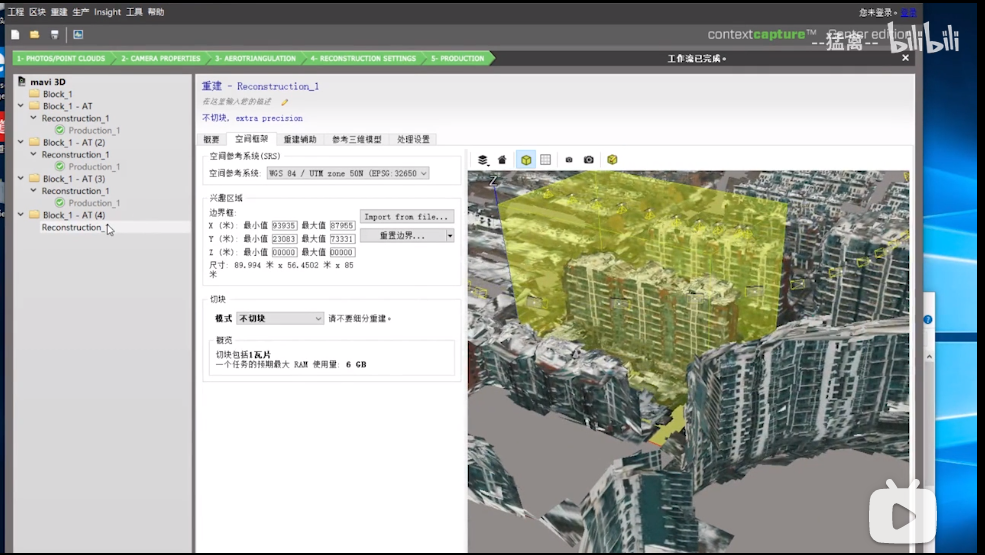The height and width of the screenshot is (555, 985).
Task: Create a new project with the blank page icon
Action: [15, 35]
